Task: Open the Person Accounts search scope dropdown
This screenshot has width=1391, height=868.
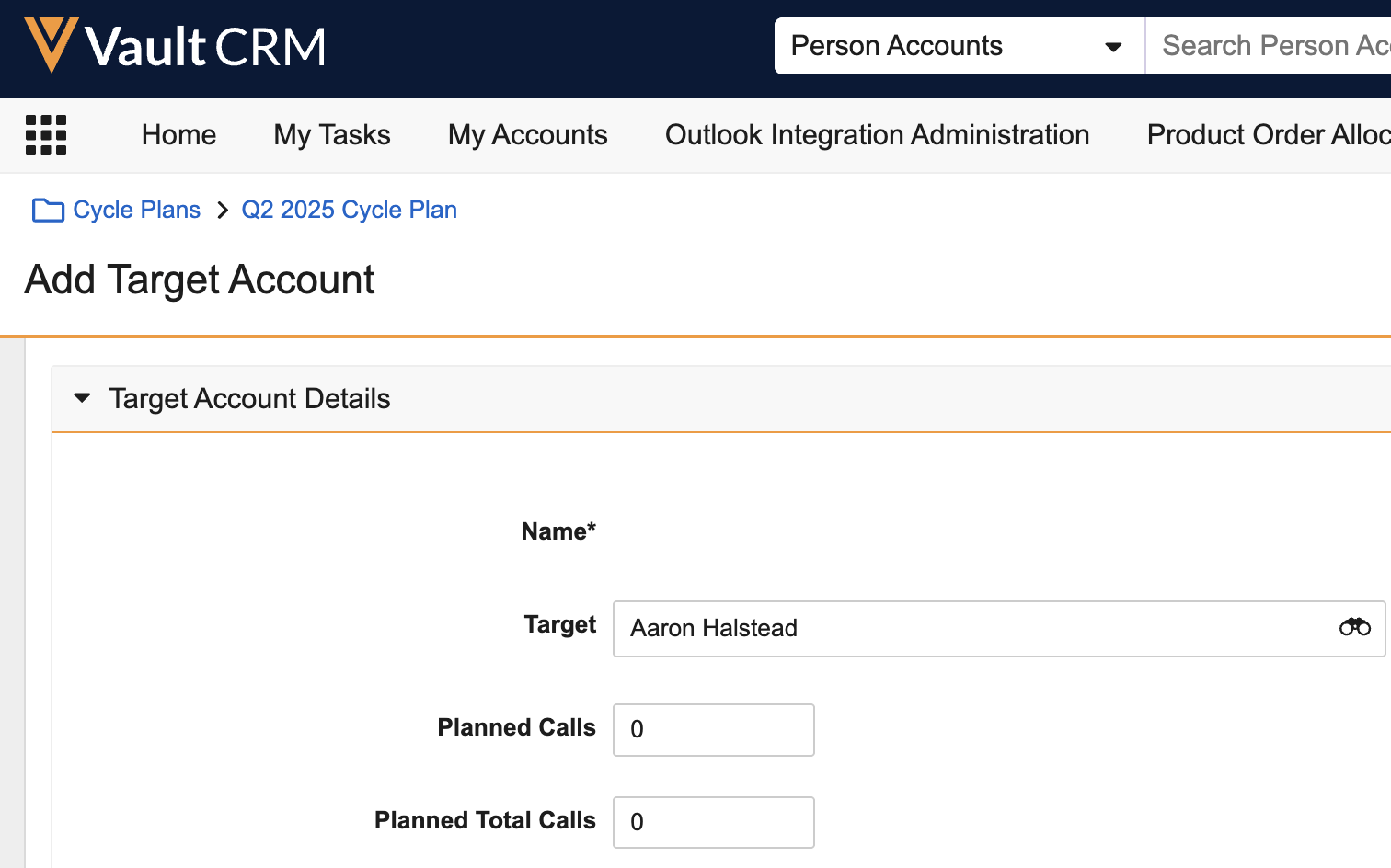Action: coord(957,46)
